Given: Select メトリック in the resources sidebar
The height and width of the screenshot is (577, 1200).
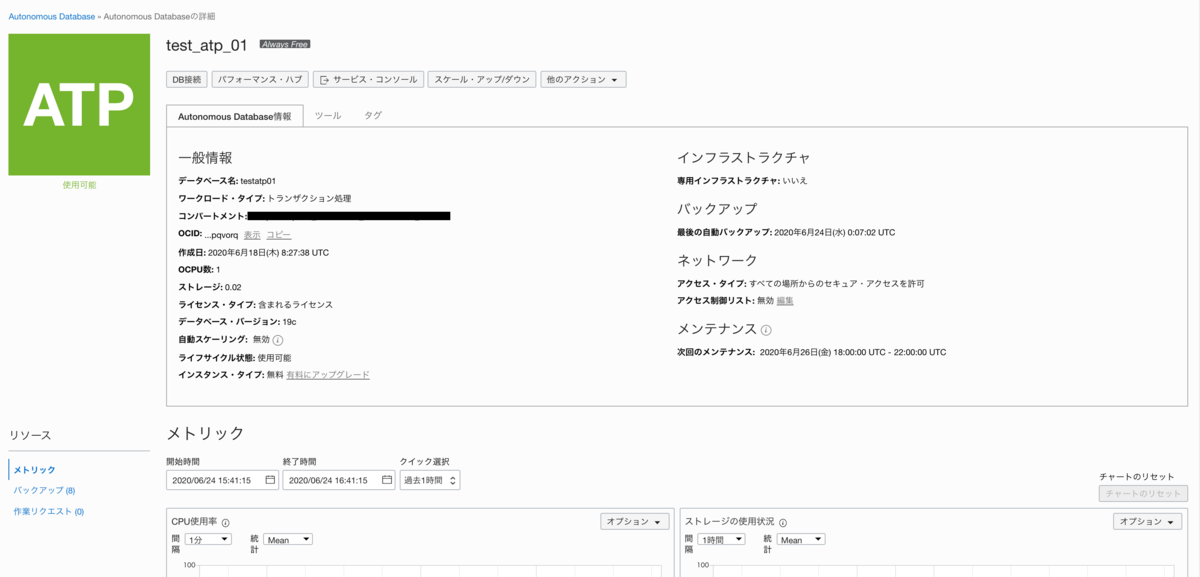Looking at the screenshot, I should (35, 470).
